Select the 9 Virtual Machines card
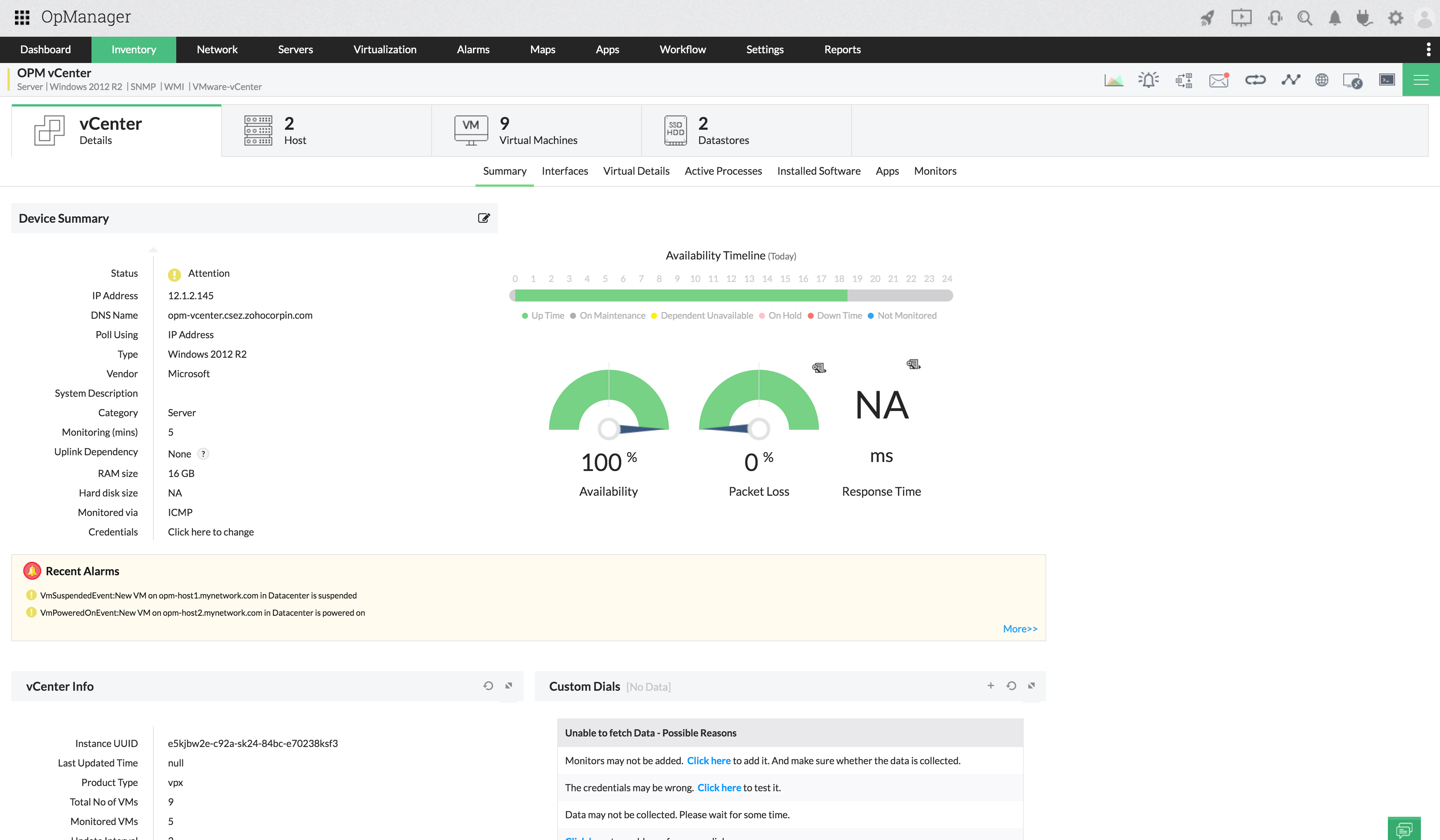The image size is (1440, 840). point(536,131)
